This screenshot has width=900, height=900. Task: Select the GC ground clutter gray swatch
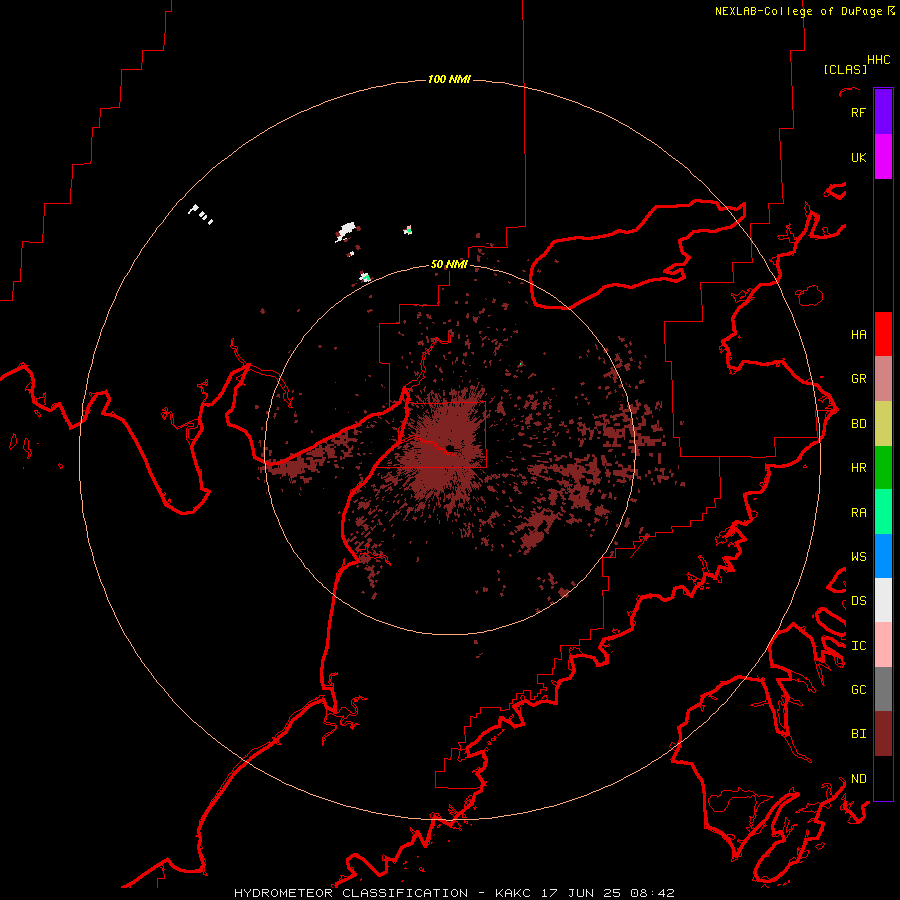(x=883, y=689)
